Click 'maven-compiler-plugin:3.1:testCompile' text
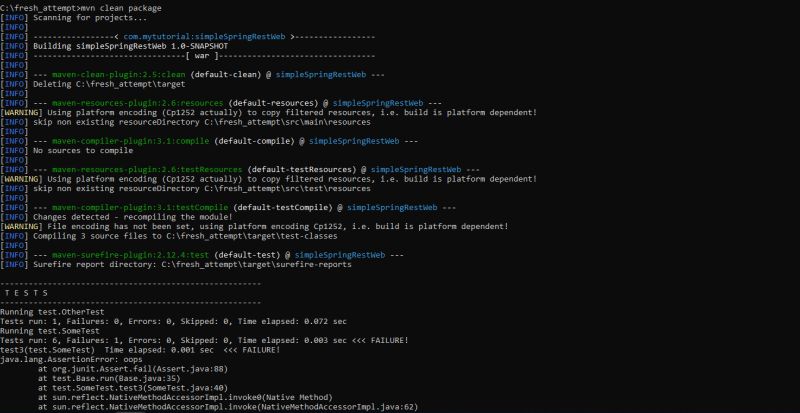The width and height of the screenshot is (800, 413). (x=140, y=207)
